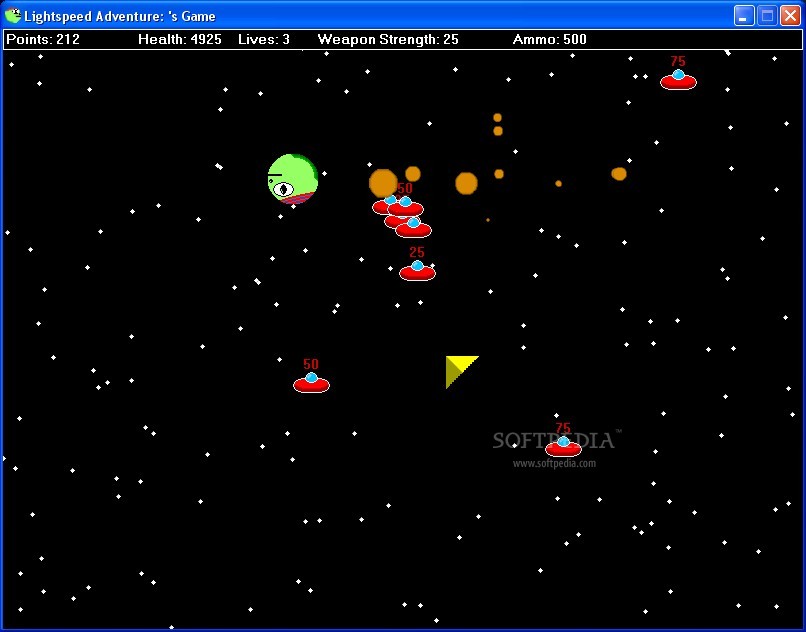This screenshot has width=806, height=632.
Task: Click the Ammo: 500 readout
Action: pos(549,39)
